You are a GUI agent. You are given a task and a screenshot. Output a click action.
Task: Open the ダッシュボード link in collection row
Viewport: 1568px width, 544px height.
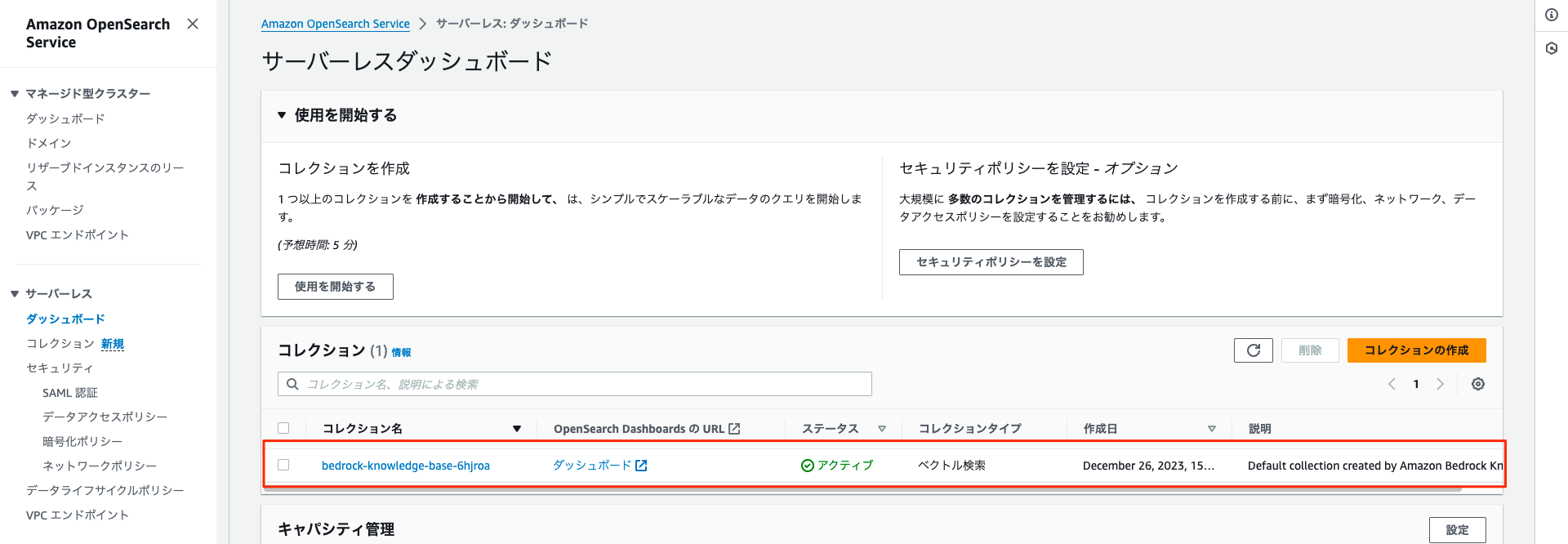(592, 466)
